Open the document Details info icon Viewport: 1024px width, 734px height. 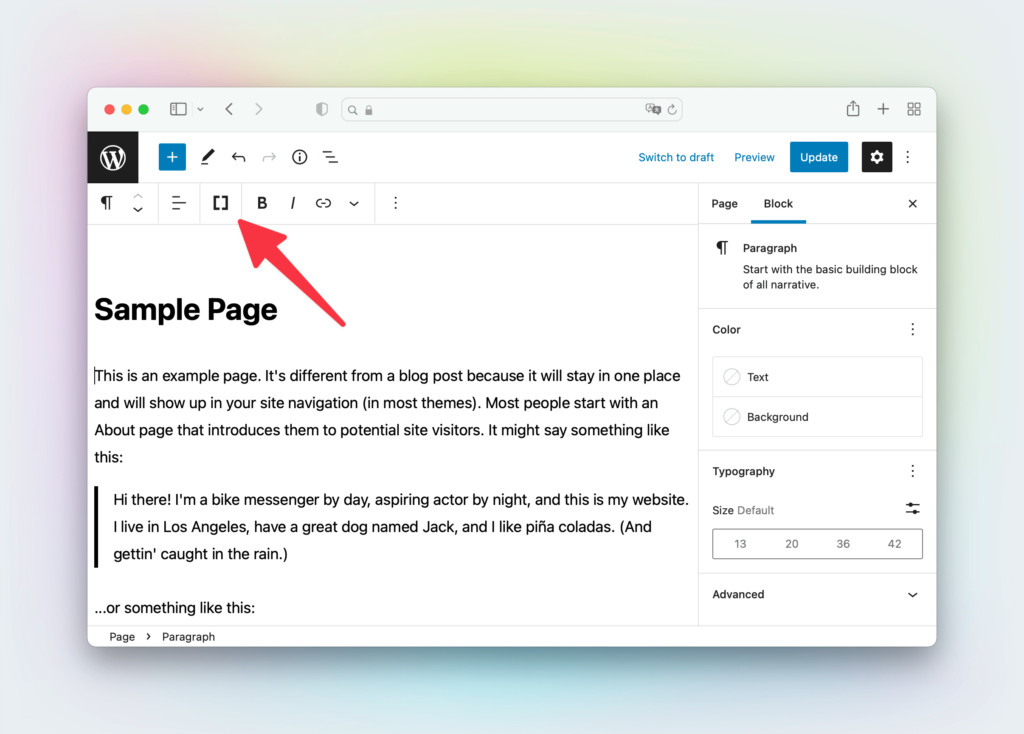point(299,157)
